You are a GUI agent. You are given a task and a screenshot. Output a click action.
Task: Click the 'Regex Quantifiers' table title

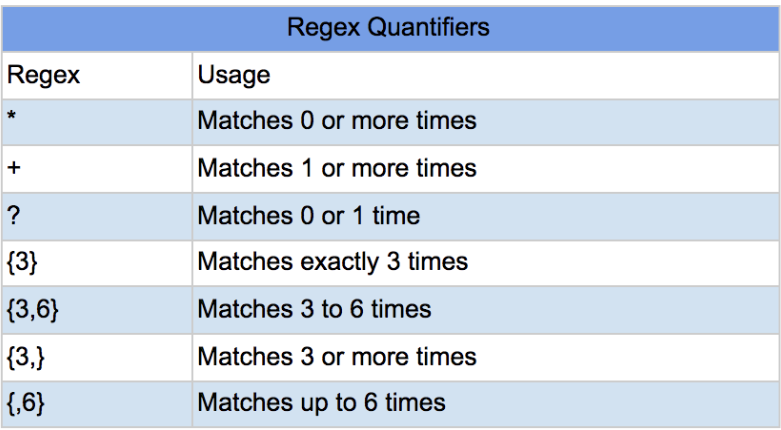pos(389,27)
